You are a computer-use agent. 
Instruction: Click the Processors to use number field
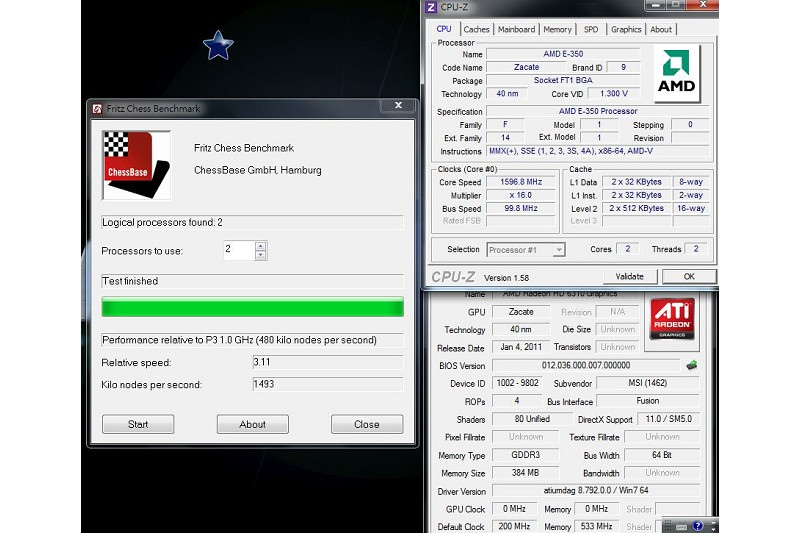pos(239,250)
